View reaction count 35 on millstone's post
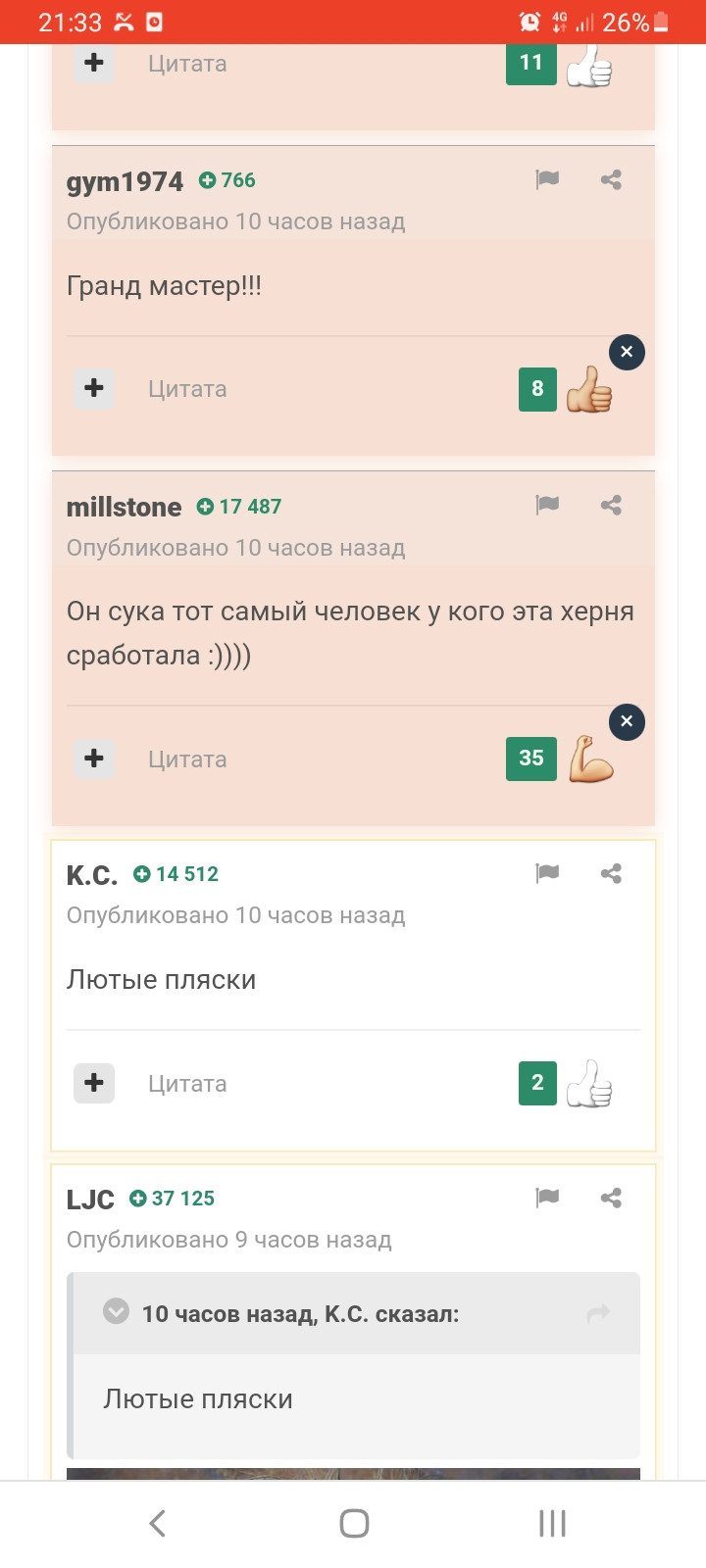Image resolution: width=706 pixels, height=1568 pixels. tap(531, 759)
